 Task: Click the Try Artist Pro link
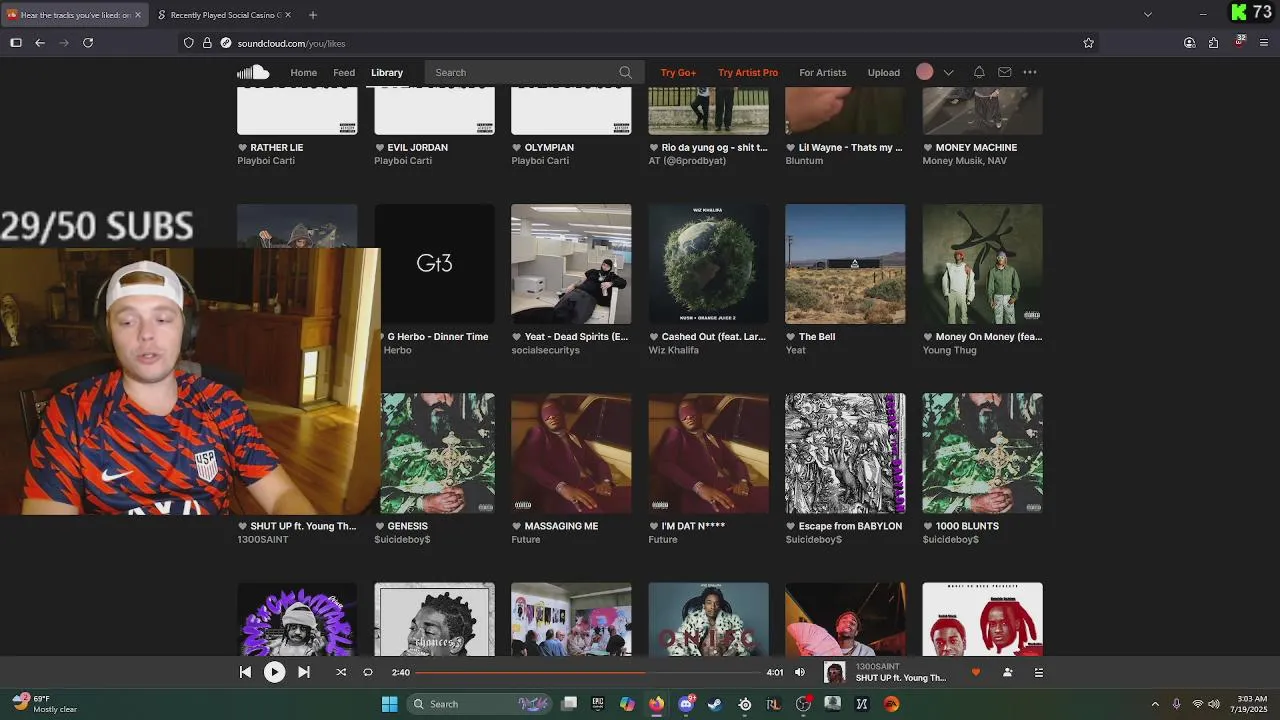point(747,72)
